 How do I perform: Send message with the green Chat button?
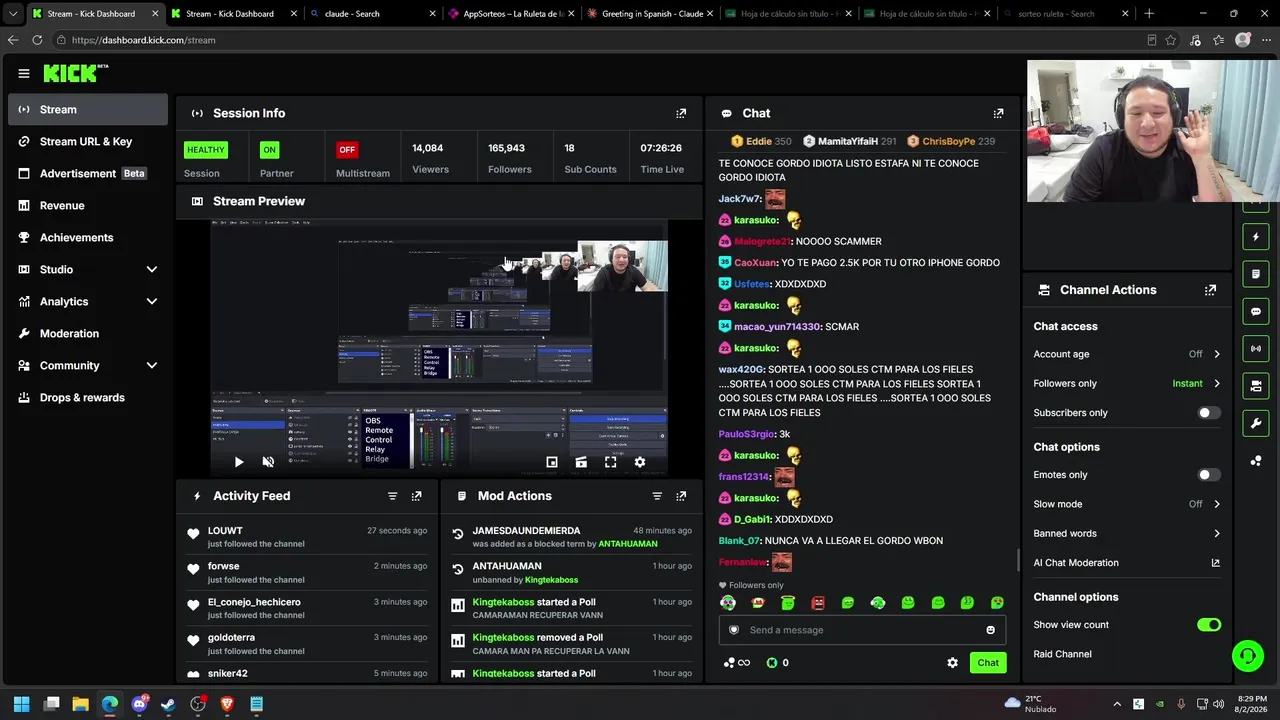click(x=988, y=663)
